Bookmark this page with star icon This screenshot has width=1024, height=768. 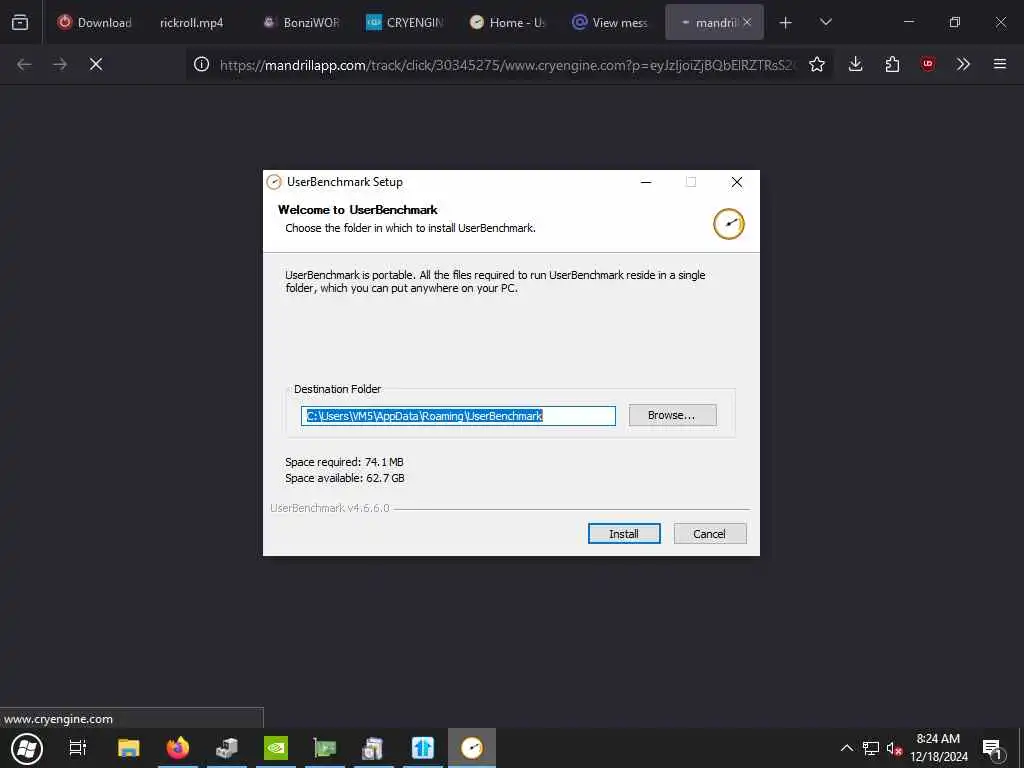click(x=816, y=64)
